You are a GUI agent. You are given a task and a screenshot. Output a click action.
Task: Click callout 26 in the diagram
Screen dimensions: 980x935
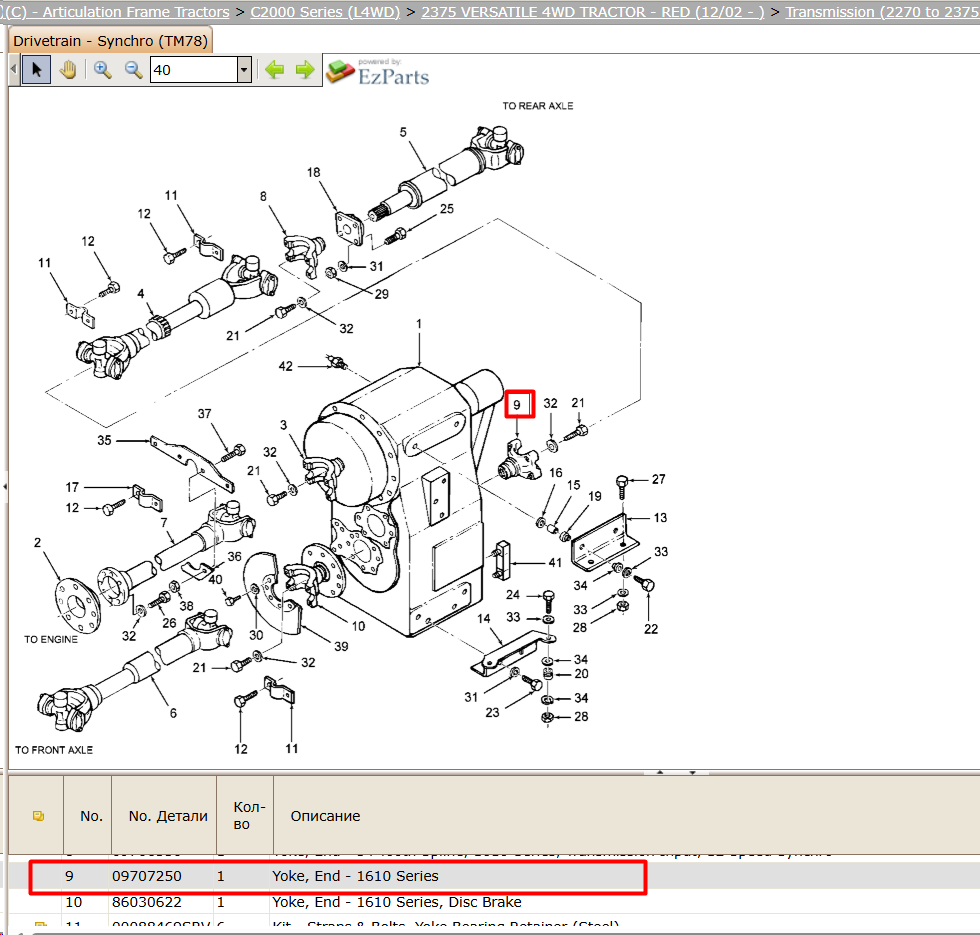pos(169,622)
